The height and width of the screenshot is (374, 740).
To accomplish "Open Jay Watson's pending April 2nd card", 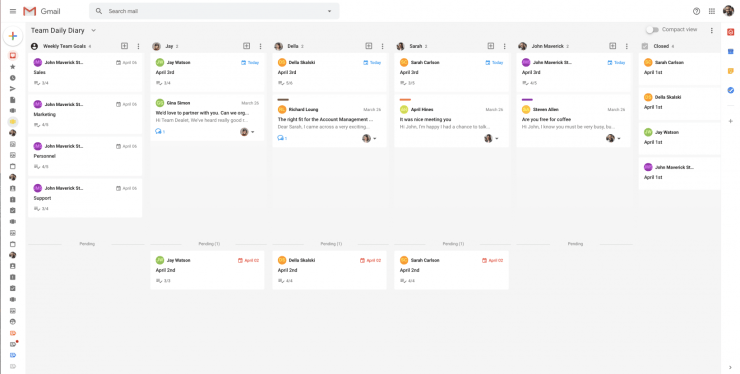I will 207,270.
